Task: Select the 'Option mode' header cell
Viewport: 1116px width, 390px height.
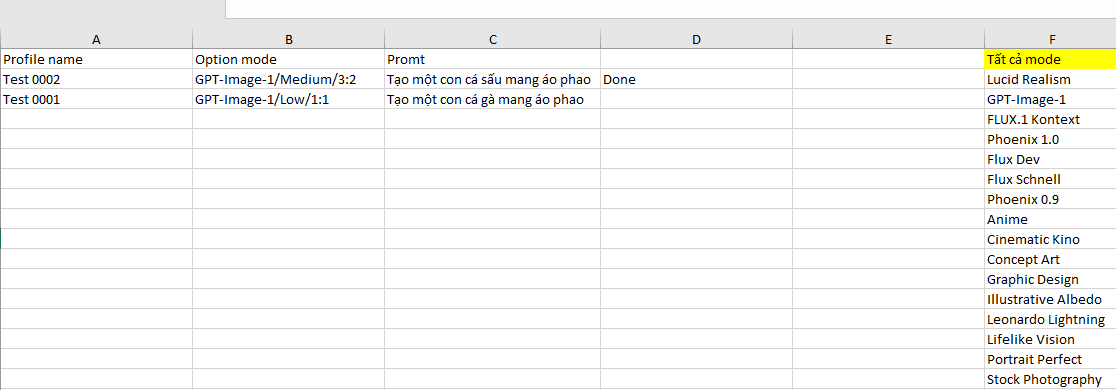Action: pyautogui.click(x=288, y=59)
